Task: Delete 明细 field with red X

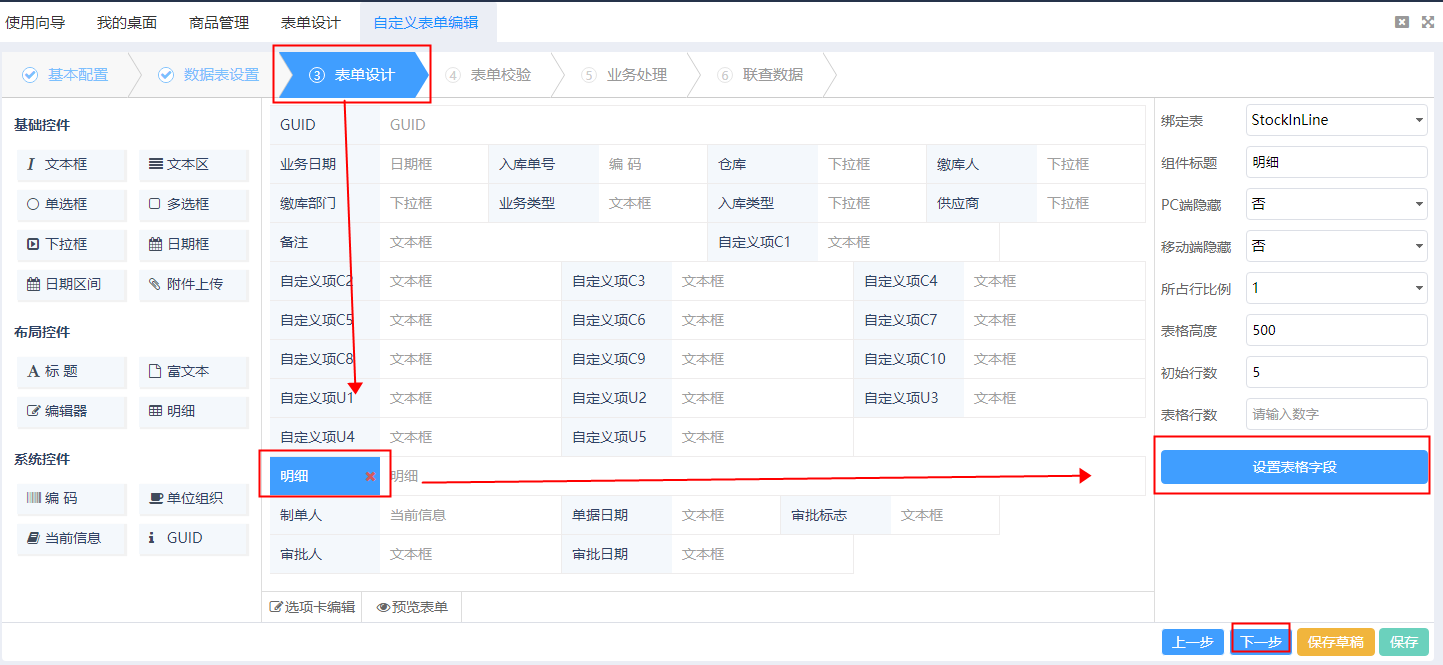Action: point(370,477)
